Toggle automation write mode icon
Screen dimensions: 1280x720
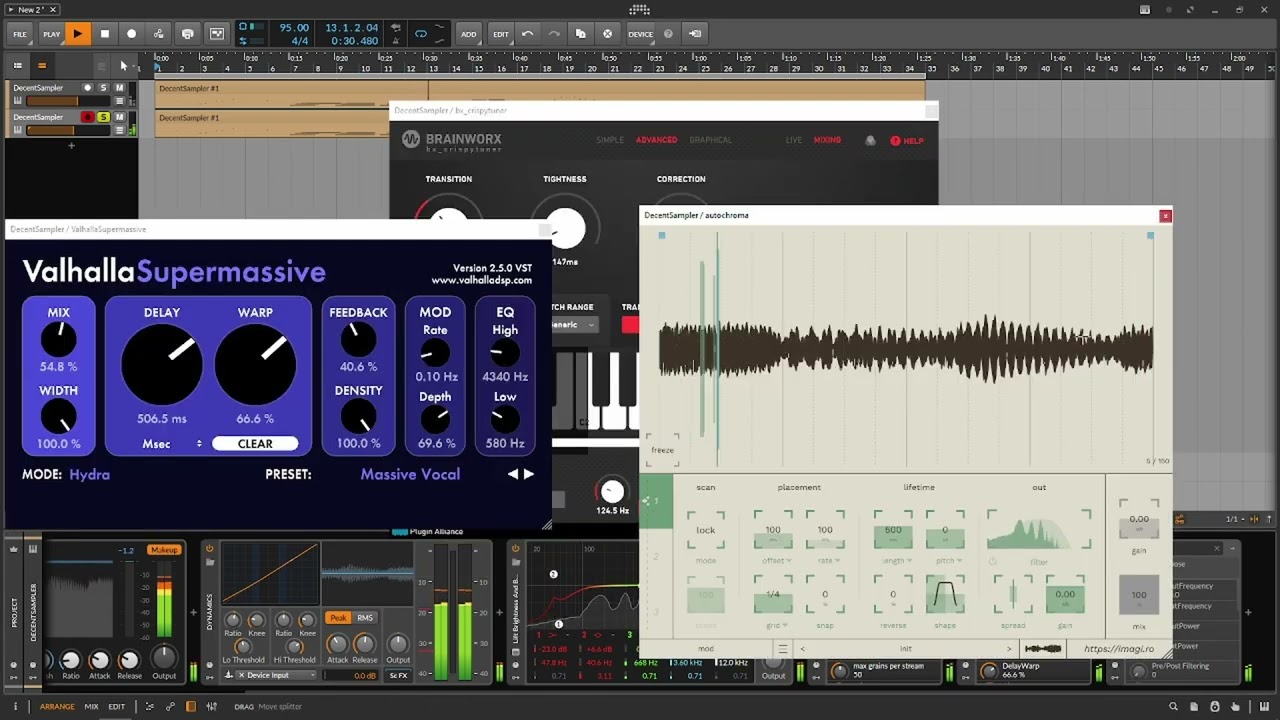(159, 34)
